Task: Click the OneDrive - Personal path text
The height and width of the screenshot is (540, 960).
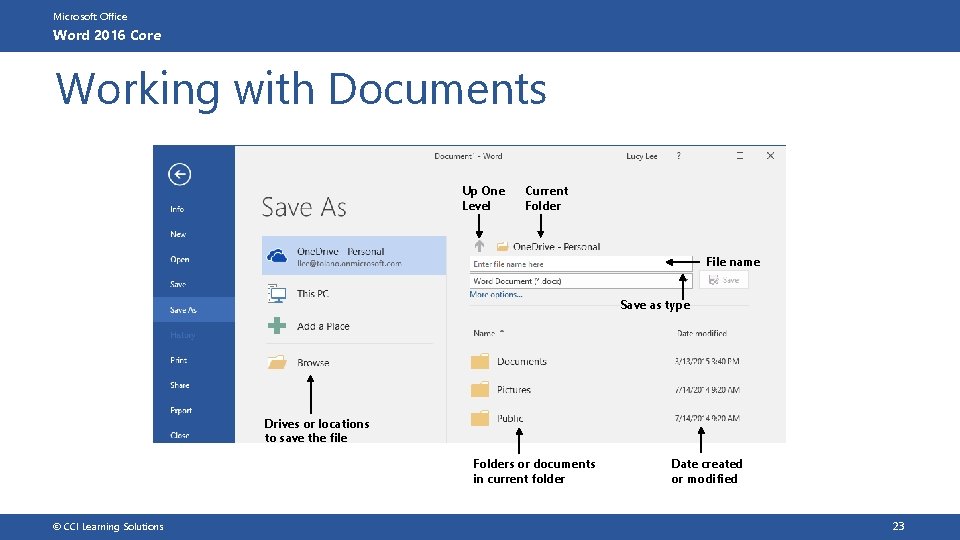Action: click(557, 247)
